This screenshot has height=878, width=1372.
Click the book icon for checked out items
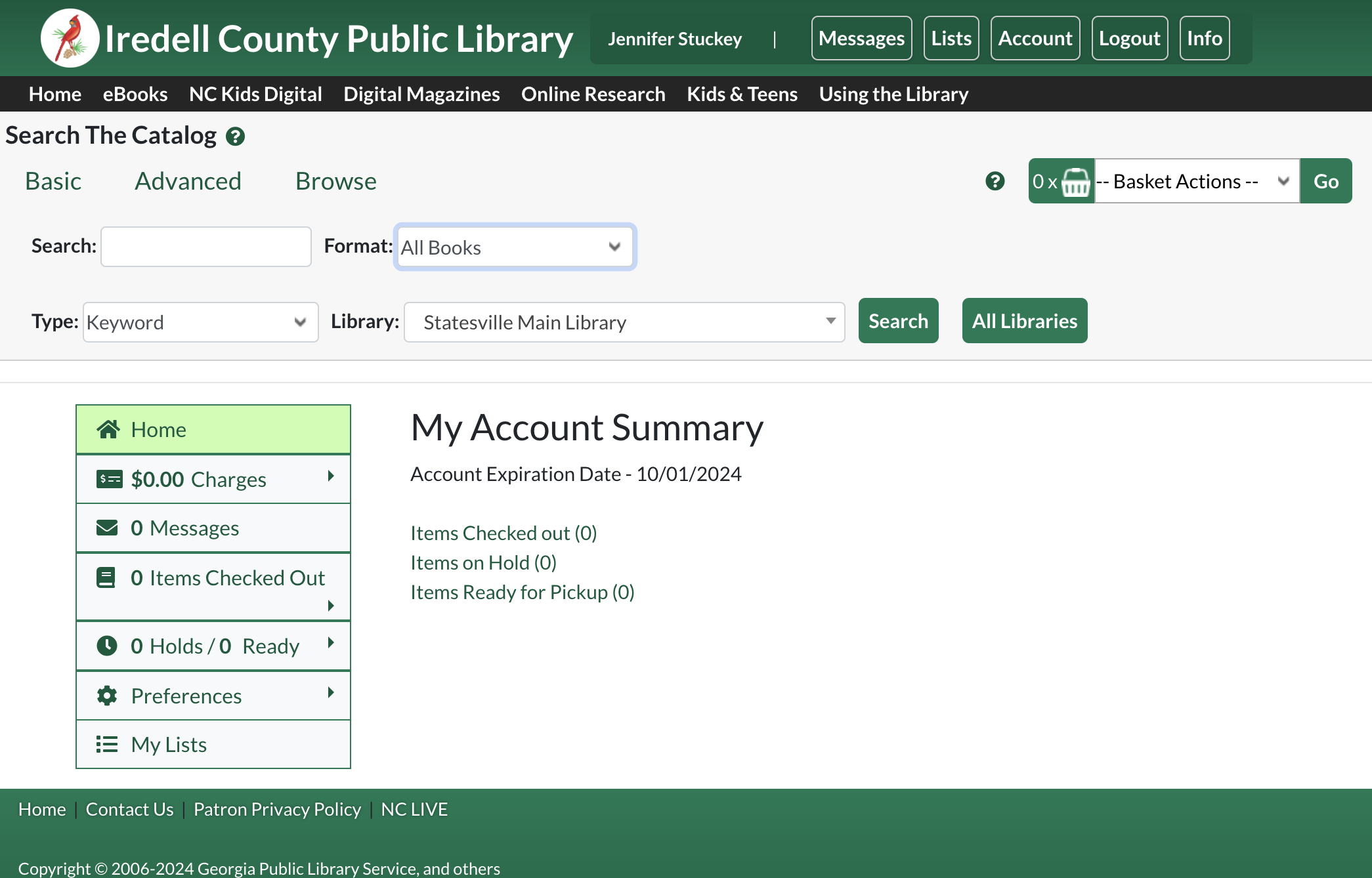(x=106, y=577)
